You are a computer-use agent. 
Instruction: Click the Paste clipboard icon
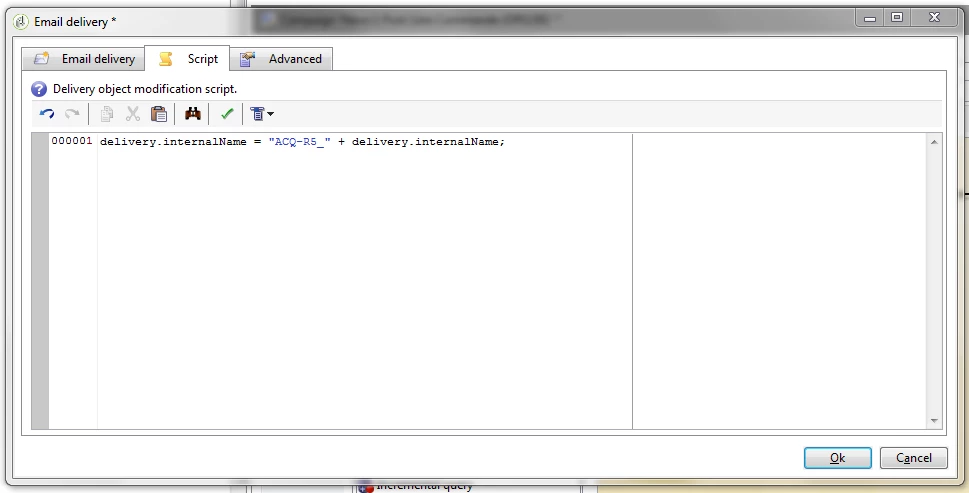pos(159,114)
